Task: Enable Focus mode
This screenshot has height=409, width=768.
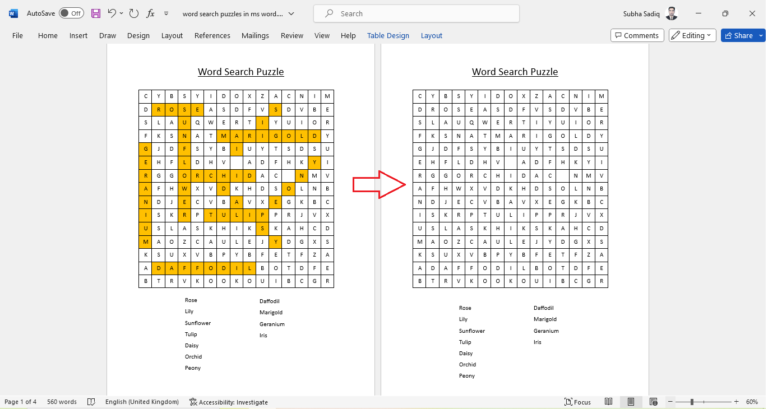Action: (577, 402)
